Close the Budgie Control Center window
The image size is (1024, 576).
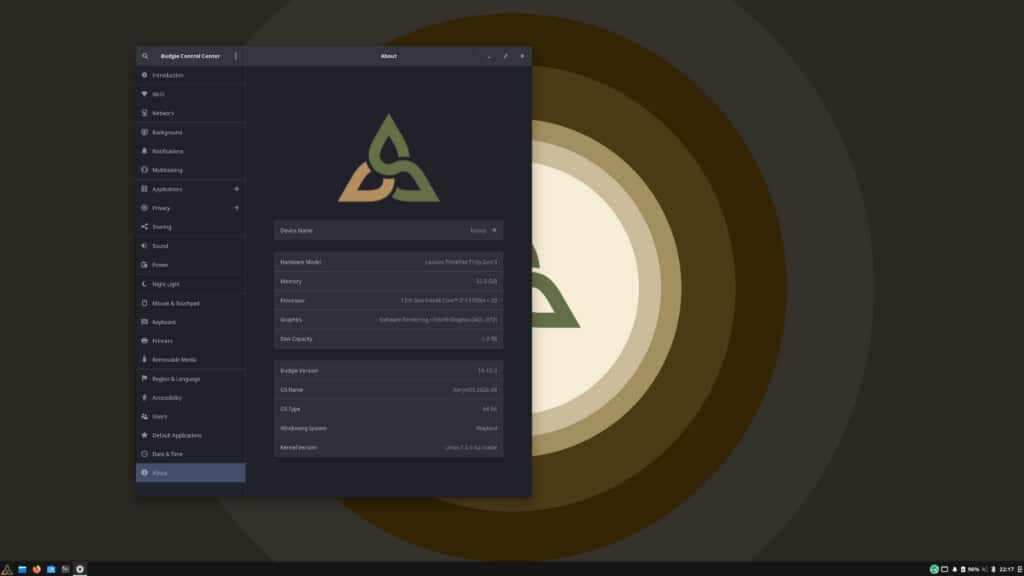click(522, 56)
